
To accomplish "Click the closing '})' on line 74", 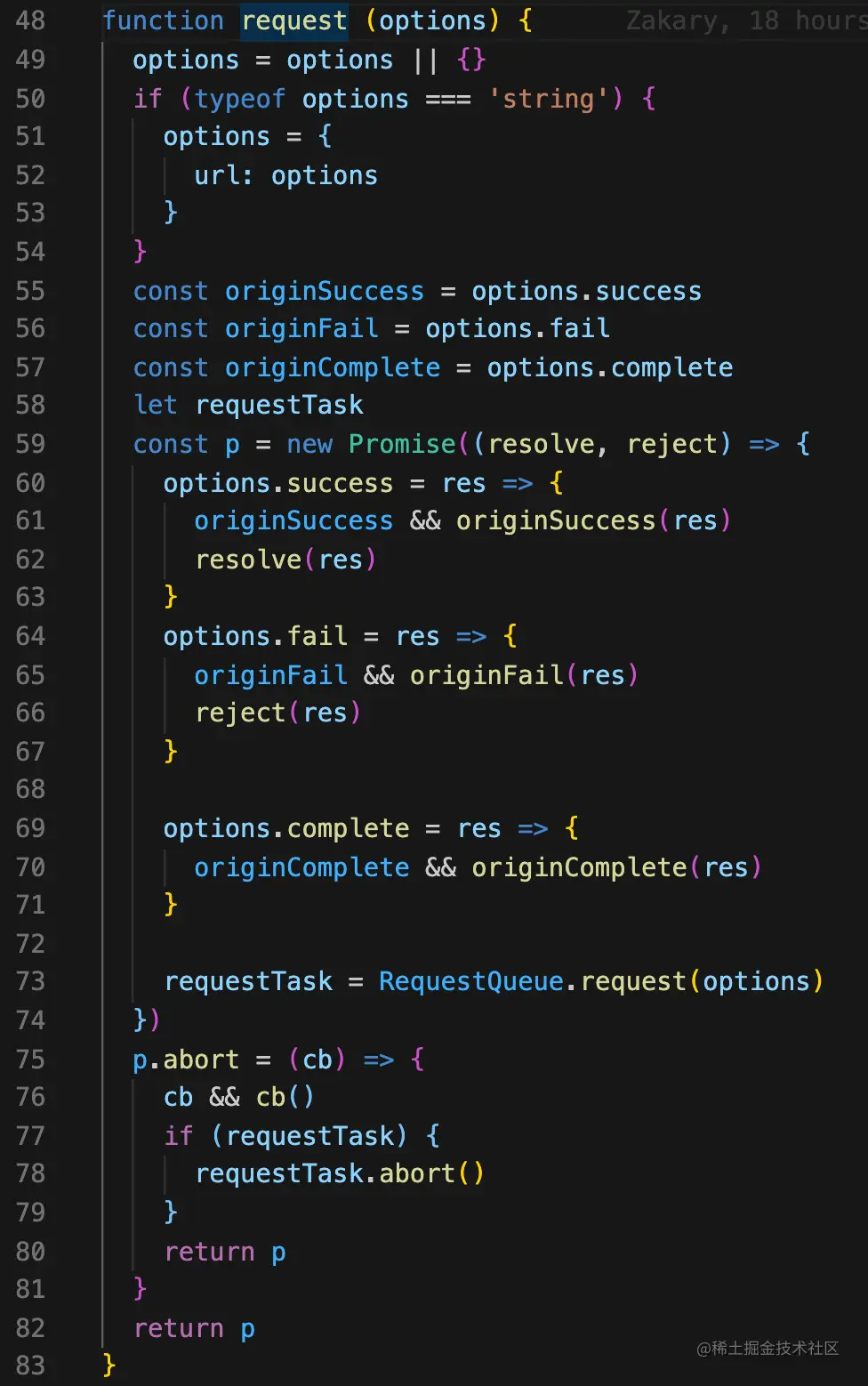I will pyautogui.click(x=147, y=1020).
